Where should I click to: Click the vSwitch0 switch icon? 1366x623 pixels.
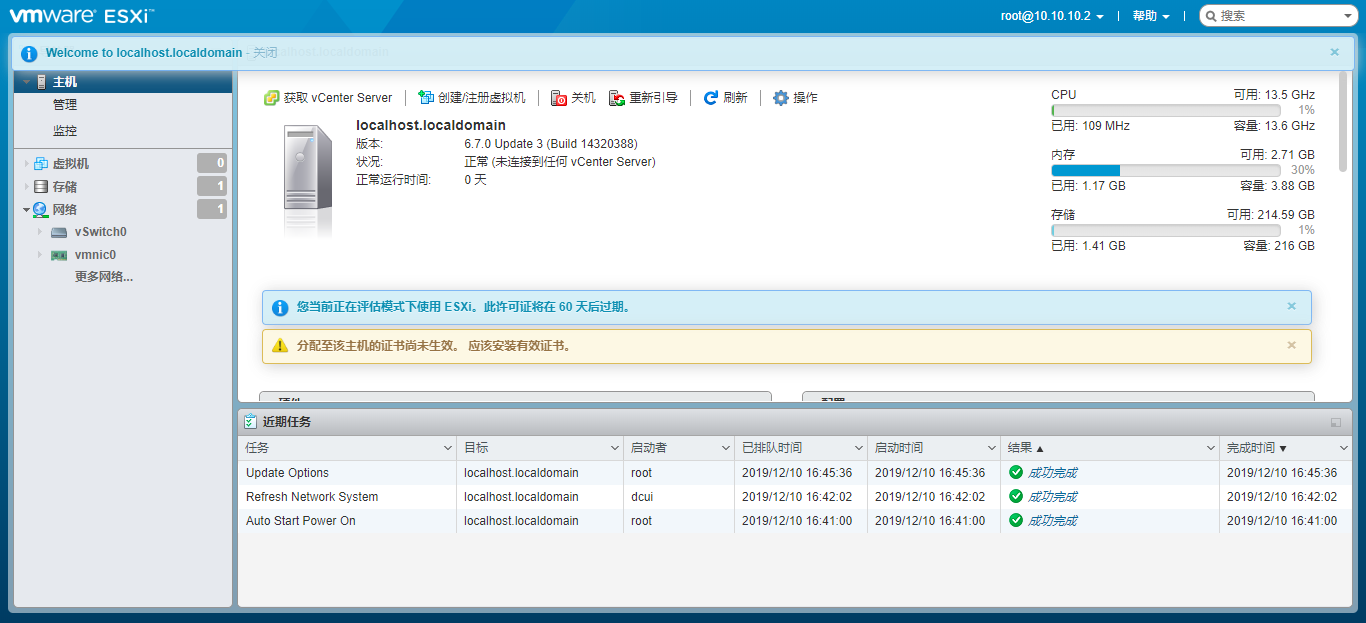tap(59, 232)
